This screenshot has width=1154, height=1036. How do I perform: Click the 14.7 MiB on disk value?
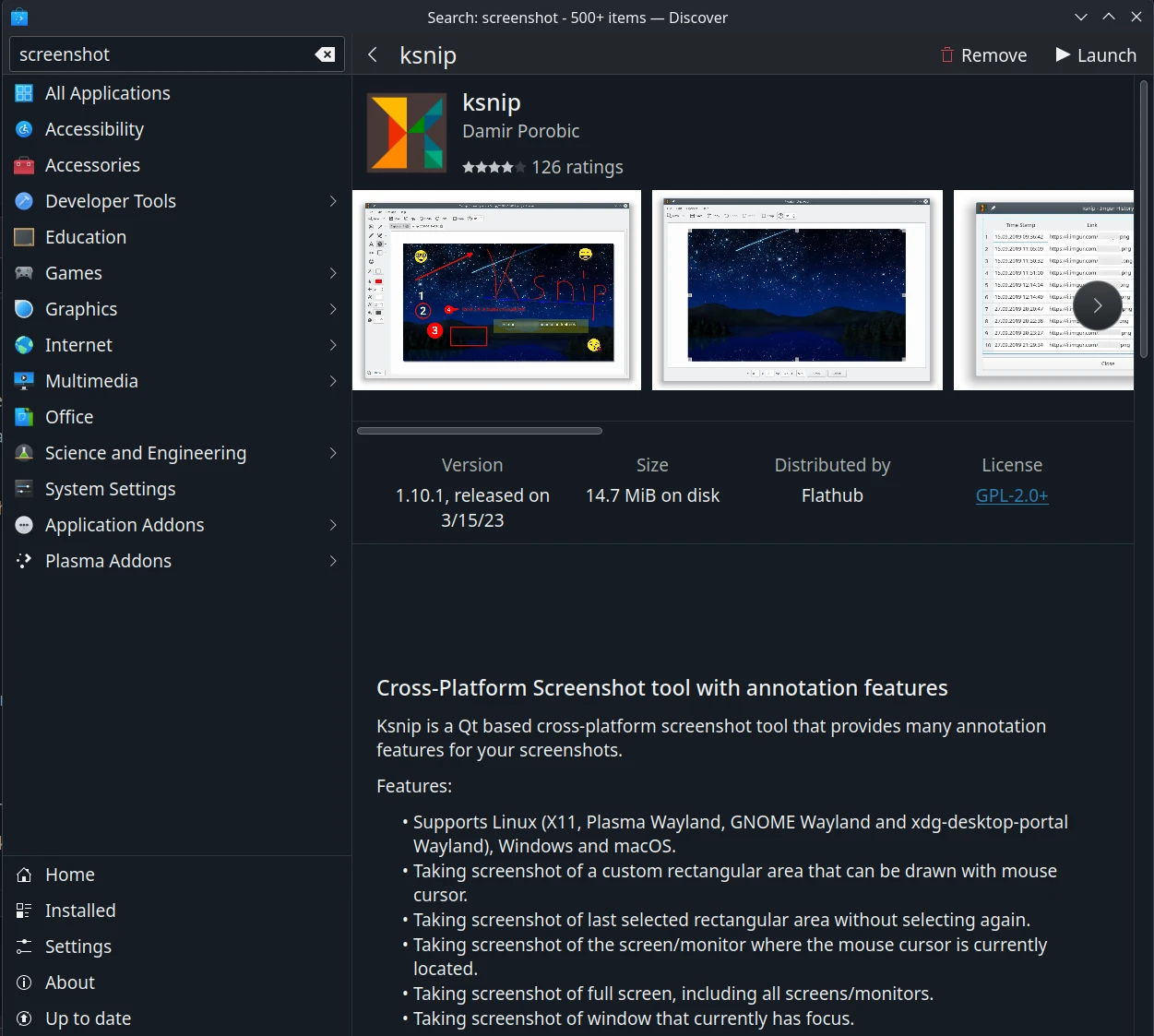point(652,495)
